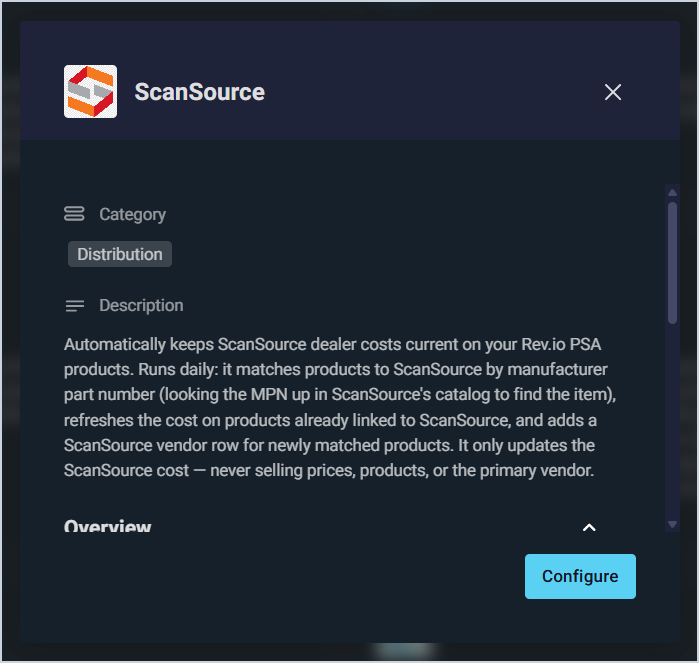Image resolution: width=699 pixels, height=663 pixels.
Task: Click the Category label text
Action: point(132,214)
